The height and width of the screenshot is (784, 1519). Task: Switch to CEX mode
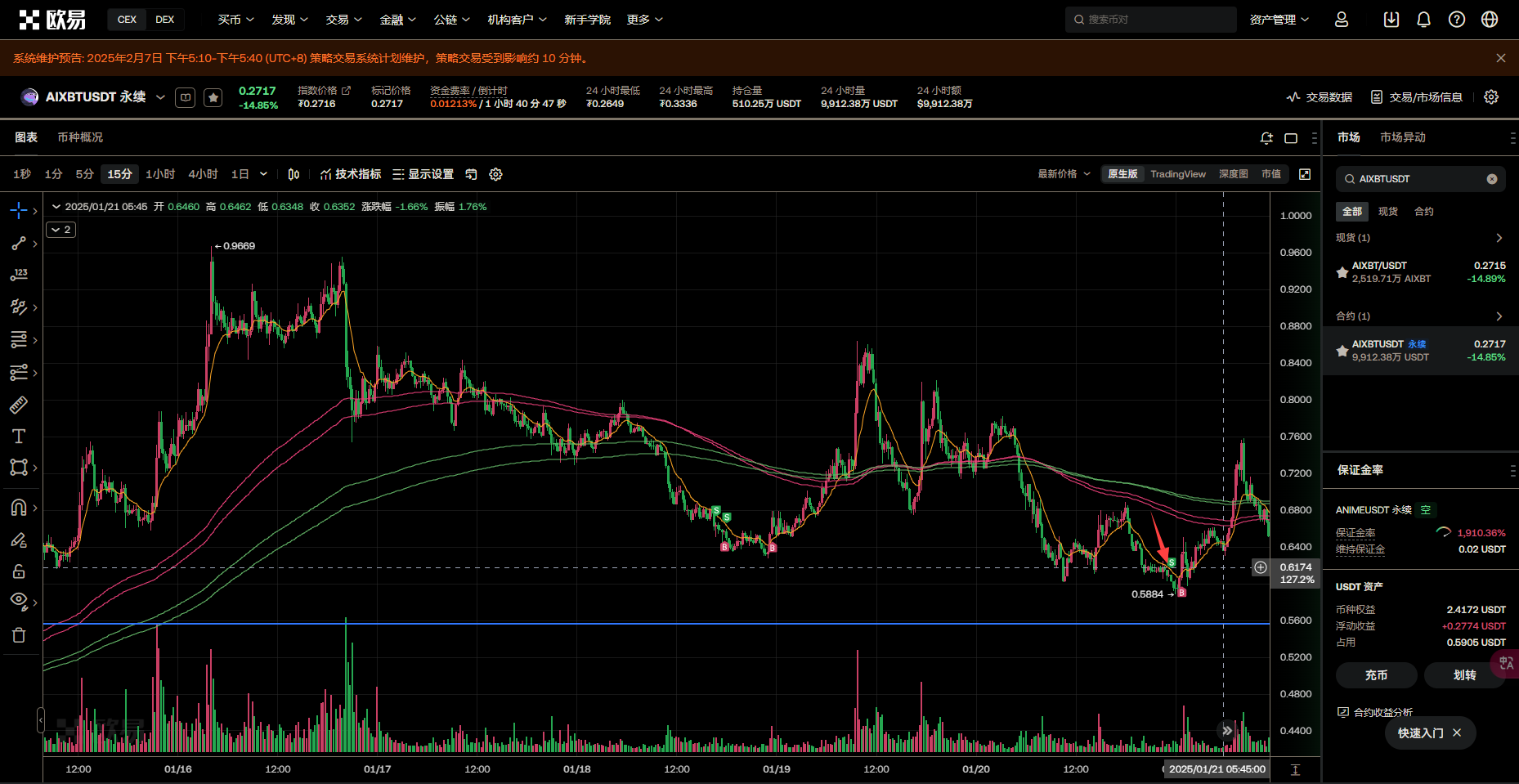[127, 20]
